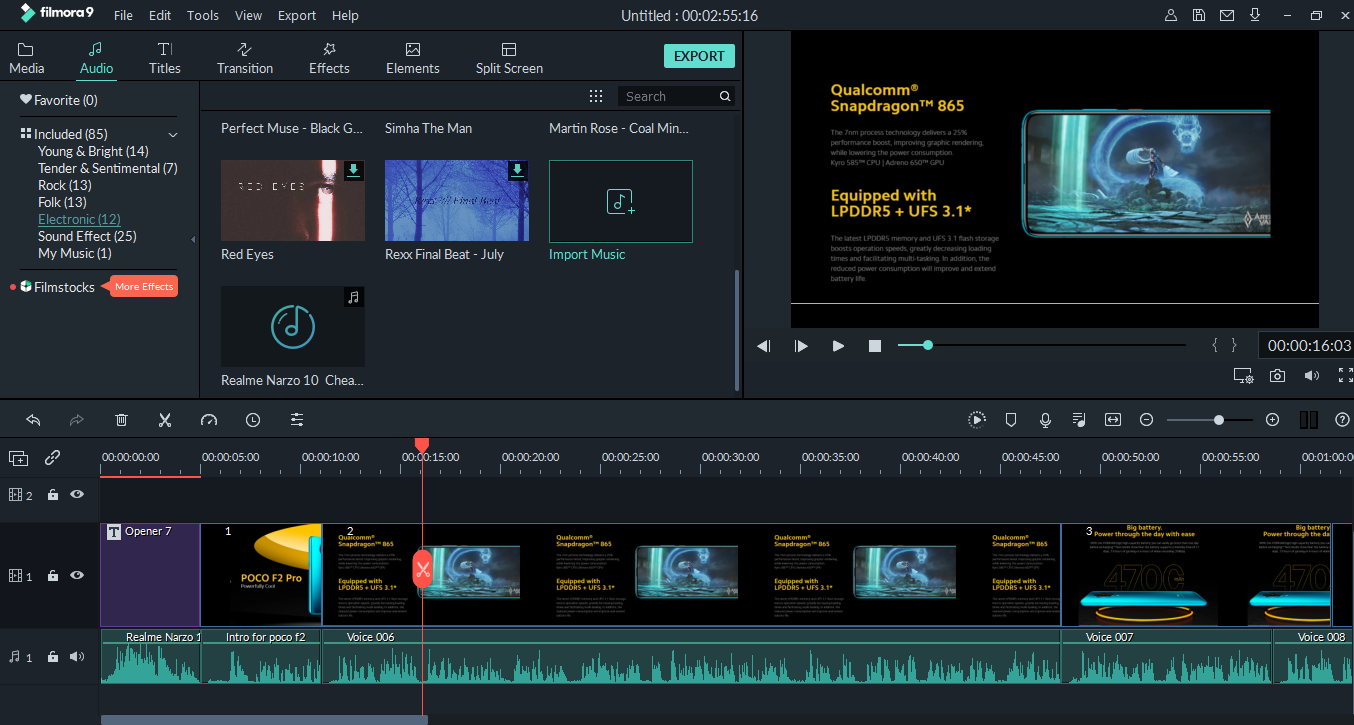Switch to the Split Screen tab
Viewport: 1354px width, 725px height.
pos(509,59)
